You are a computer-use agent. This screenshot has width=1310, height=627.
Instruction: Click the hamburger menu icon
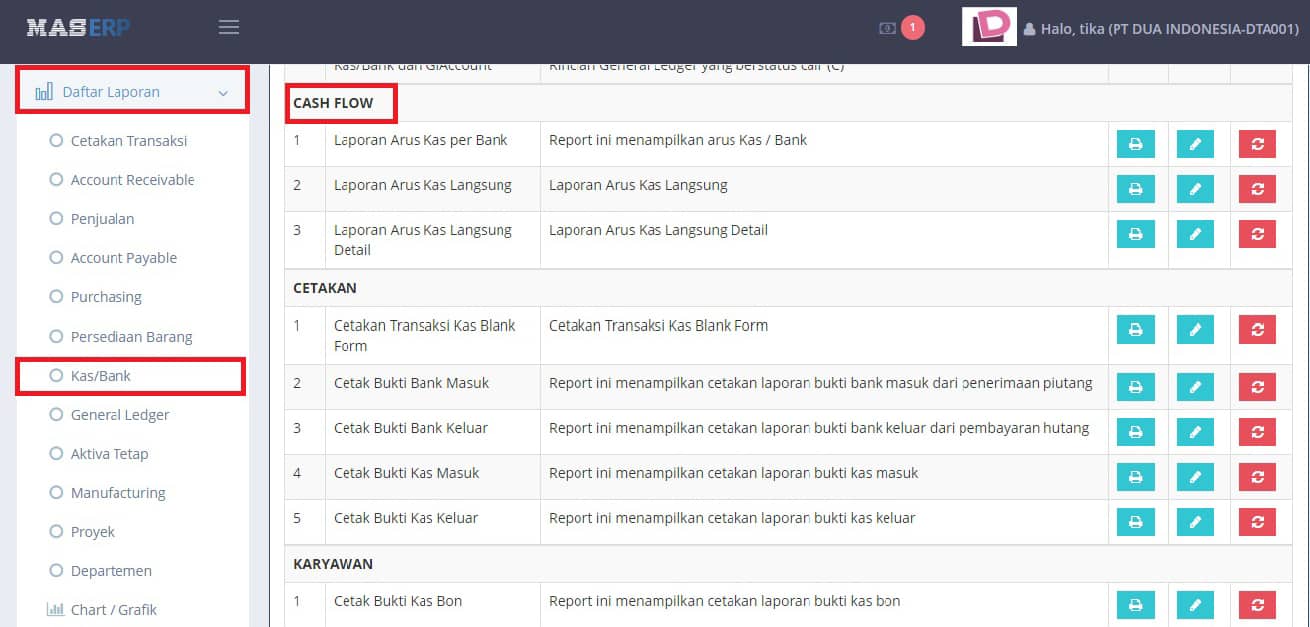pyautogui.click(x=228, y=27)
